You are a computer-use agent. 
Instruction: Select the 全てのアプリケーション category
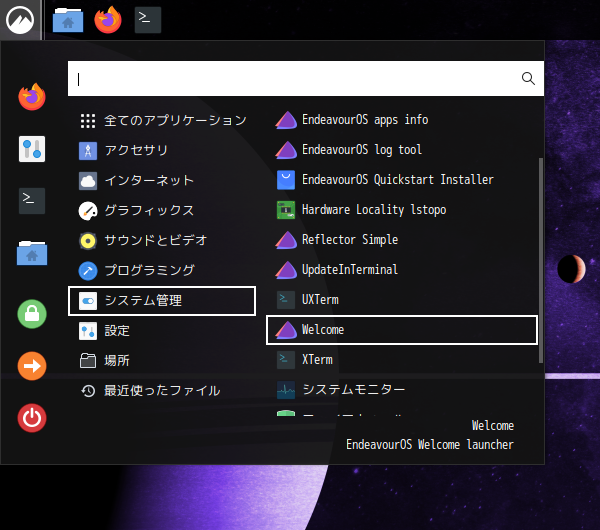coord(162,121)
